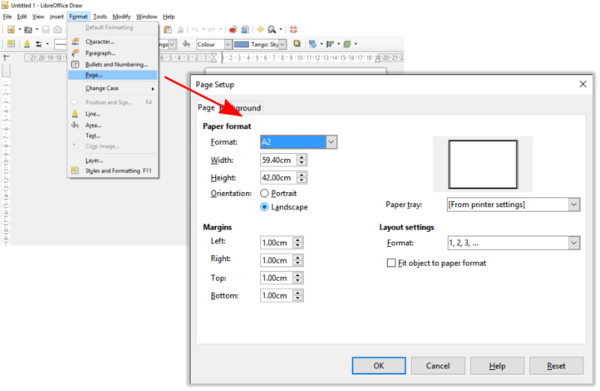Viewport: 600px width, 391px height.
Task: Click the page preview thumbnail
Action: [483, 164]
